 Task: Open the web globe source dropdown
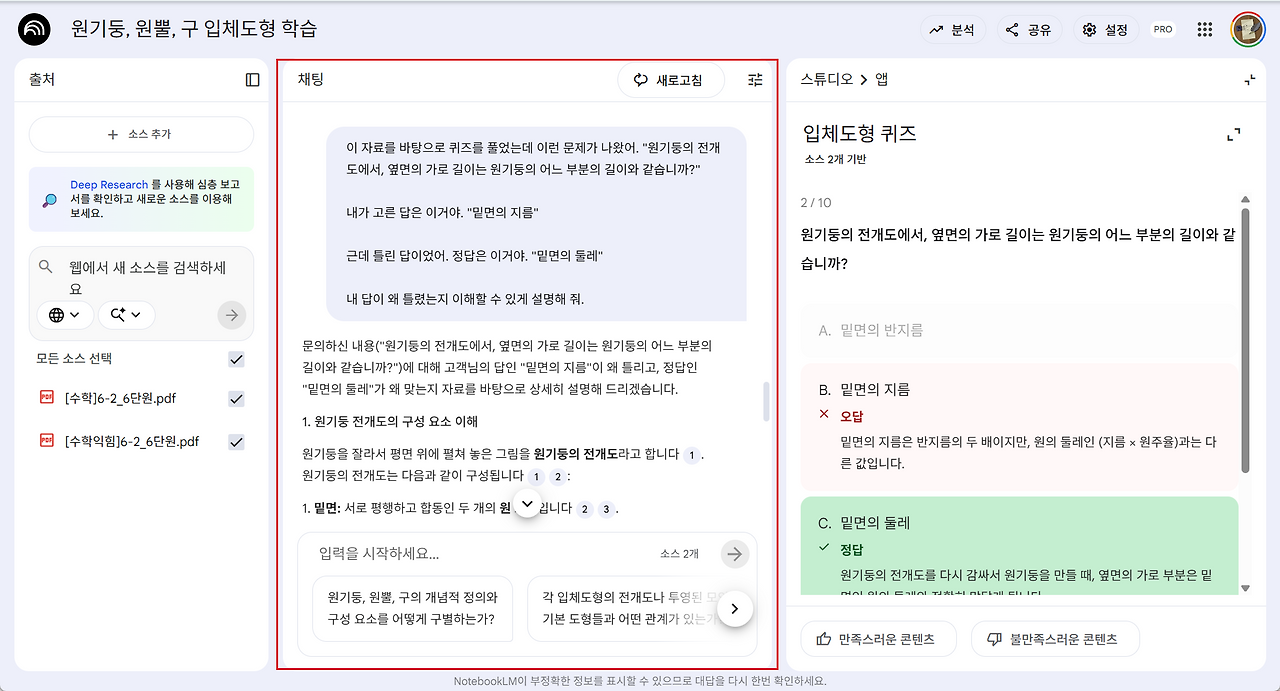tap(65, 315)
